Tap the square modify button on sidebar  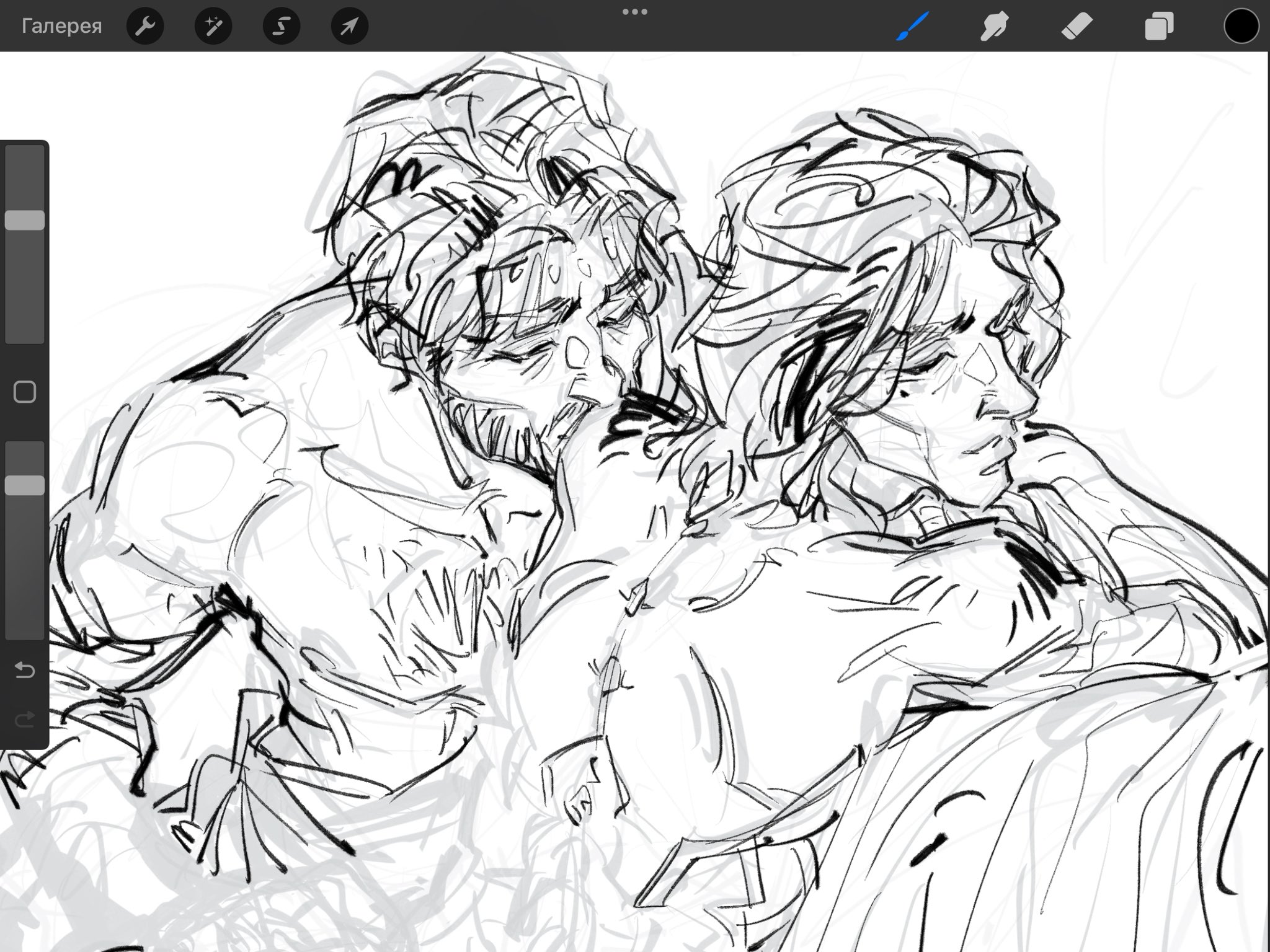coord(25,392)
